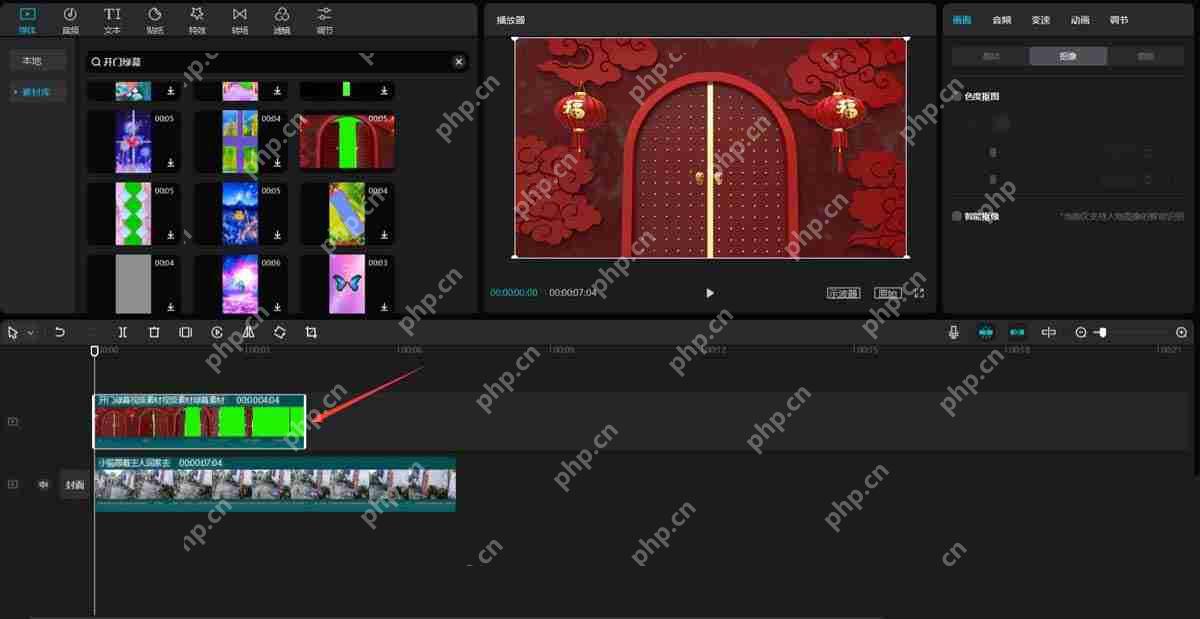Delete the selected clip
The height and width of the screenshot is (619, 1200).
click(154, 332)
